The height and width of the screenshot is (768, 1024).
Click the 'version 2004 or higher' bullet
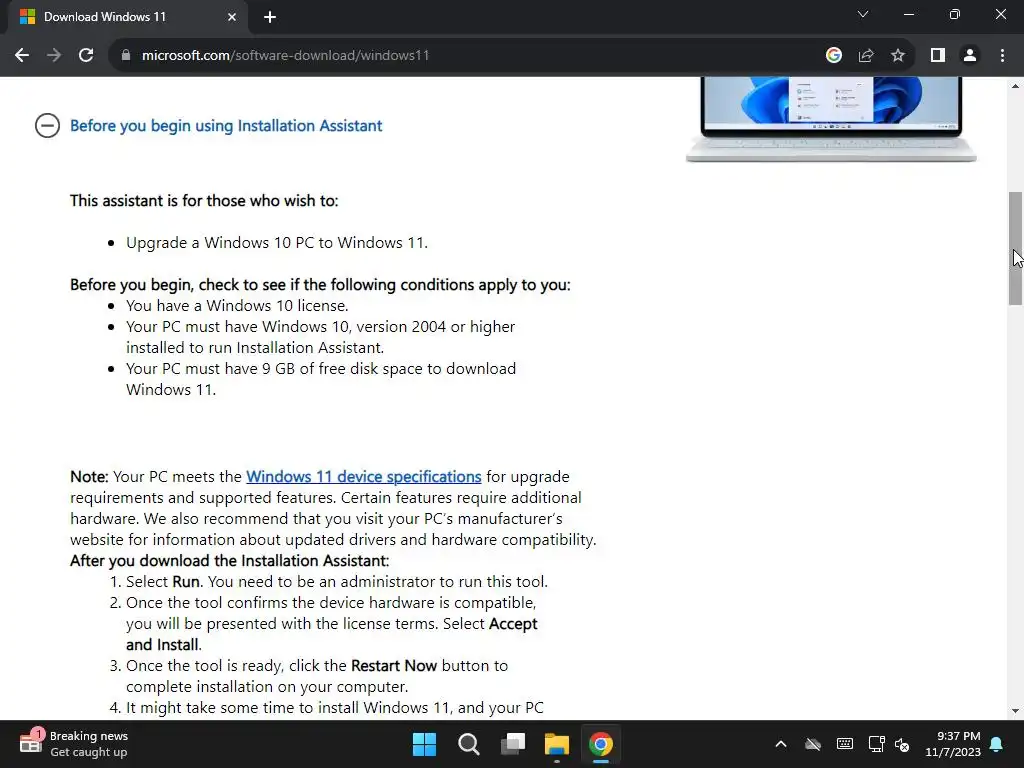321,337
